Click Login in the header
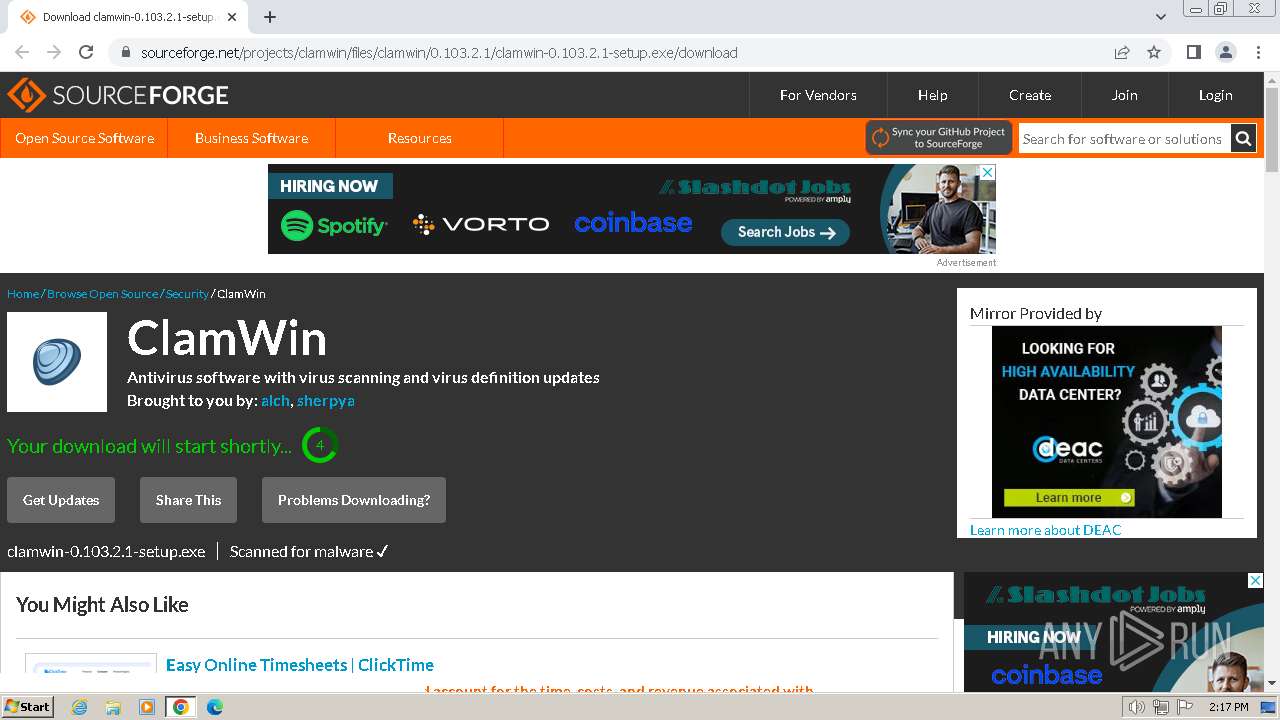The image size is (1280, 720). pos(1215,95)
